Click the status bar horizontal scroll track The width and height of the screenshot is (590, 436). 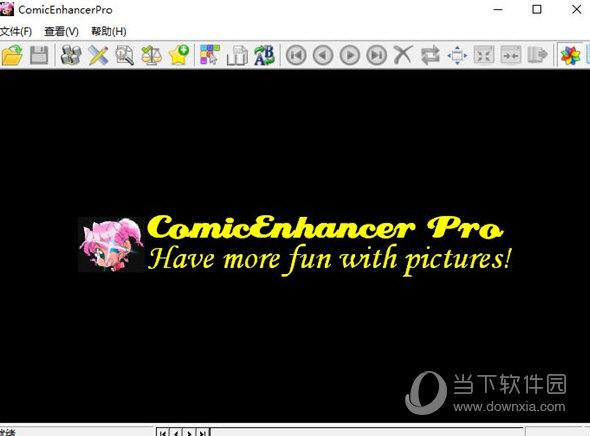[x=366, y=432]
